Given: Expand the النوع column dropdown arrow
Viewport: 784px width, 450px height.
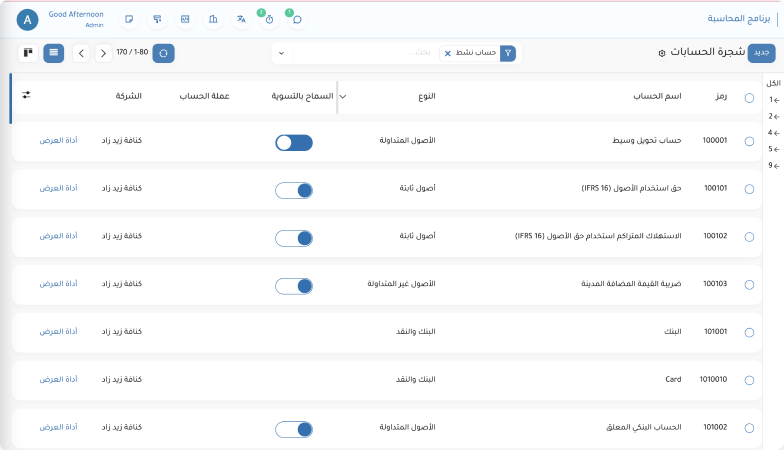Looking at the screenshot, I should [343, 97].
